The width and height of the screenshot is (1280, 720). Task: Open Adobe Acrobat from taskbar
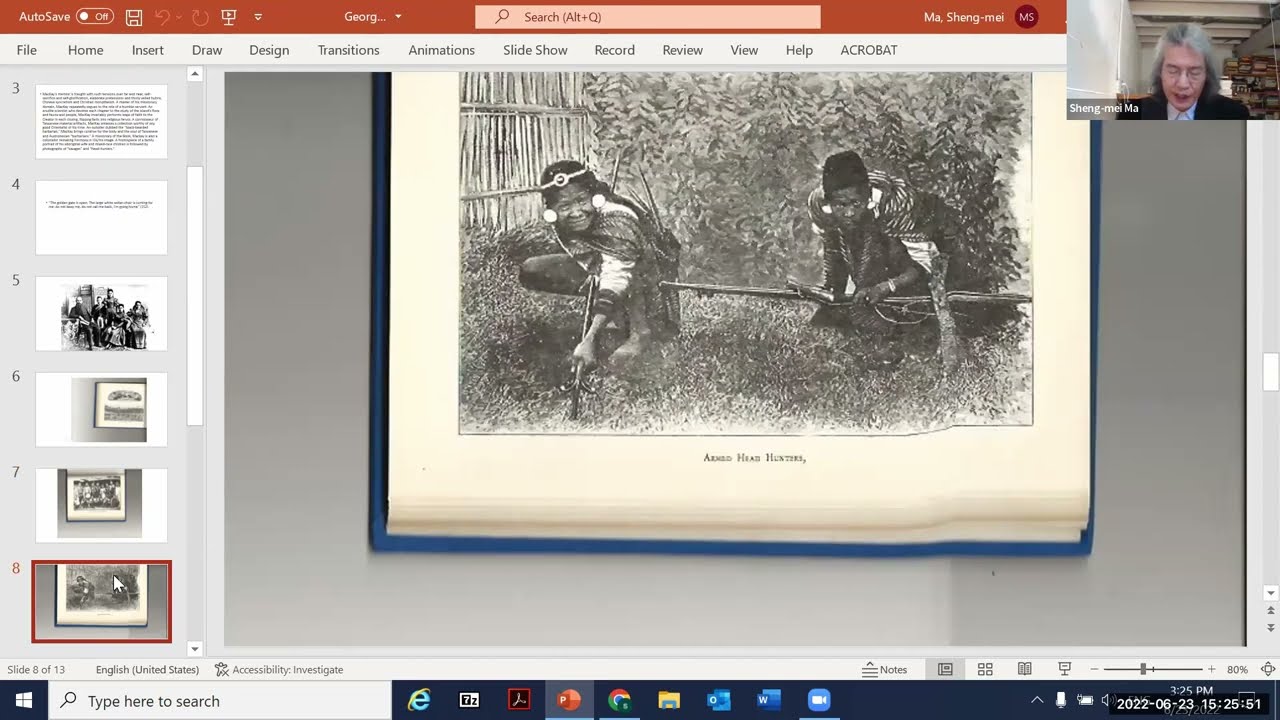pyautogui.click(x=519, y=700)
